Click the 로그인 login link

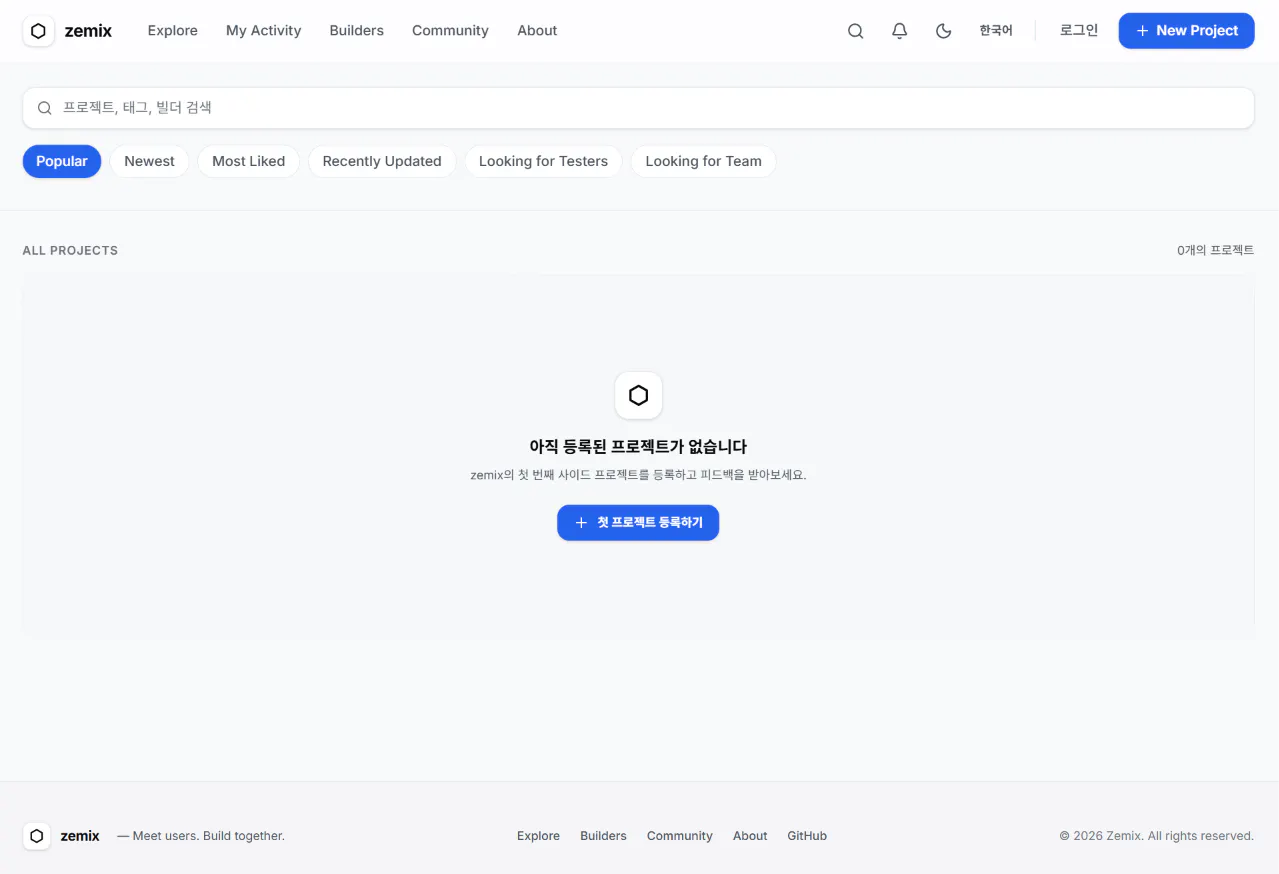pos(1079,31)
